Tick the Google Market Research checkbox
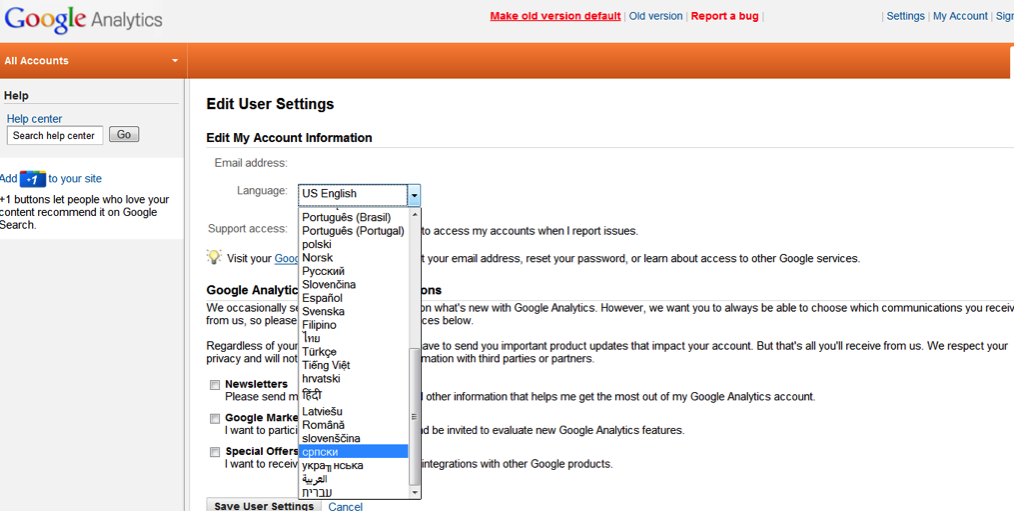The image size is (1015, 511). (215, 418)
